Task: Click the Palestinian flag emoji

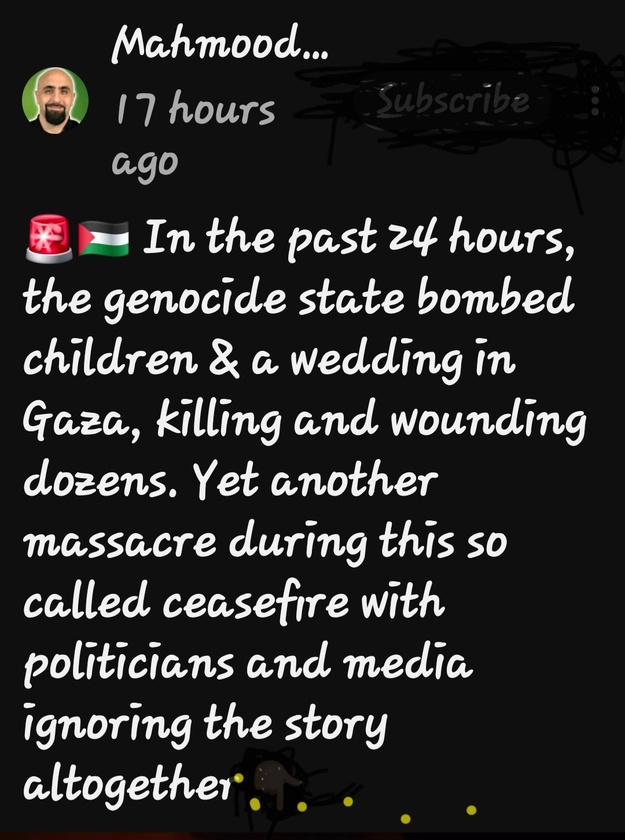Action: (x=103, y=239)
